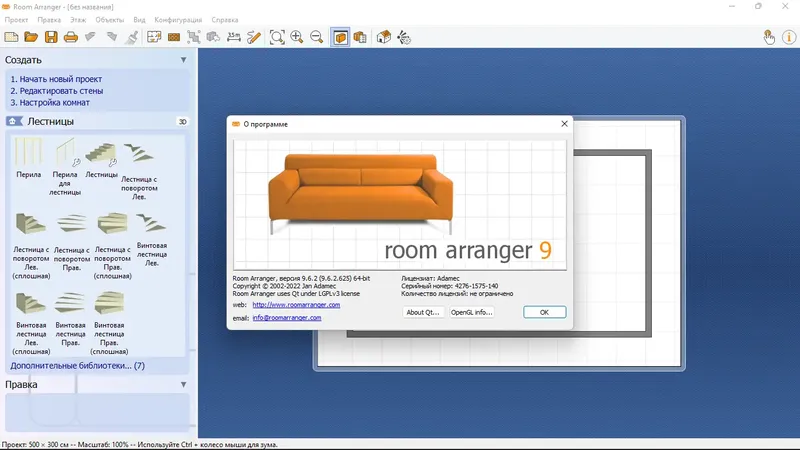This screenshot has height=450, width=800.
Task: Select 'Лестница с поворотом Прав. (сплошная)' object
Action: (112, 245)
